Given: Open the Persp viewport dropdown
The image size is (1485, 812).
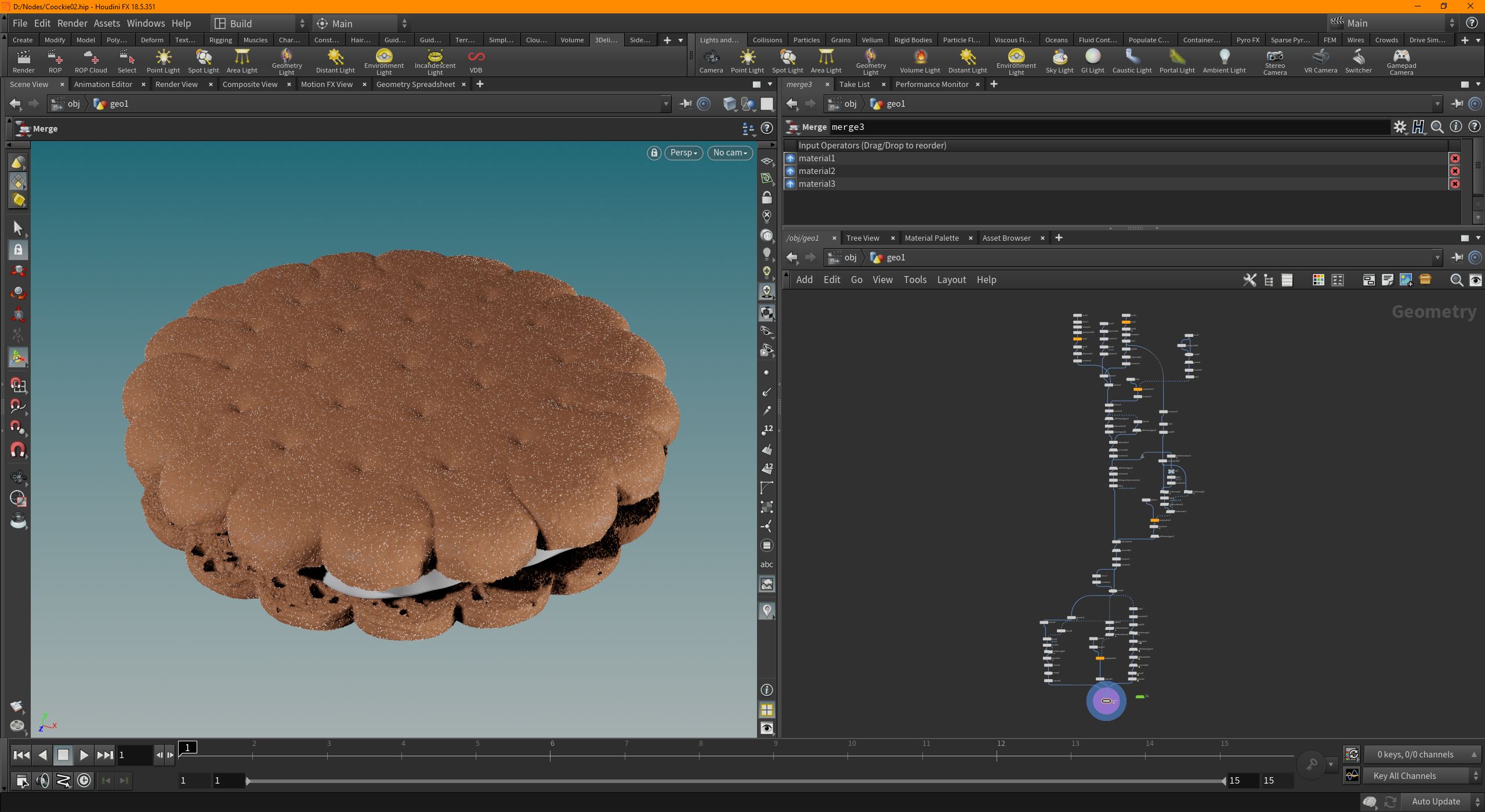Looking at the screenshot, I should click(x=683, y=153).
